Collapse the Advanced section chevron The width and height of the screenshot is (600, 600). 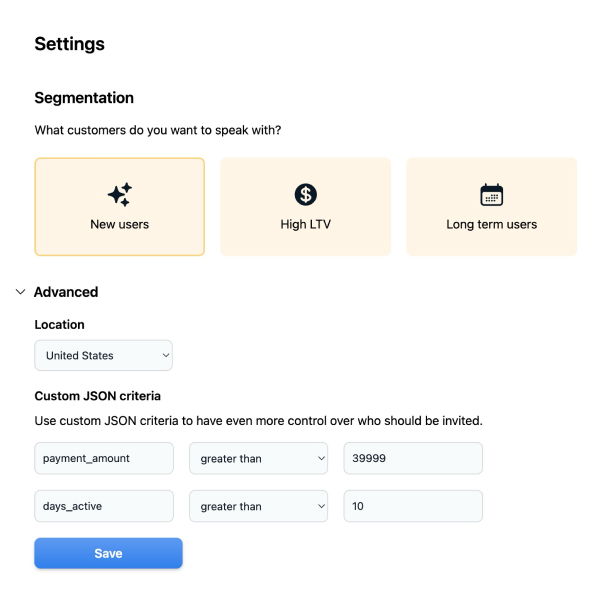(20, 292)
